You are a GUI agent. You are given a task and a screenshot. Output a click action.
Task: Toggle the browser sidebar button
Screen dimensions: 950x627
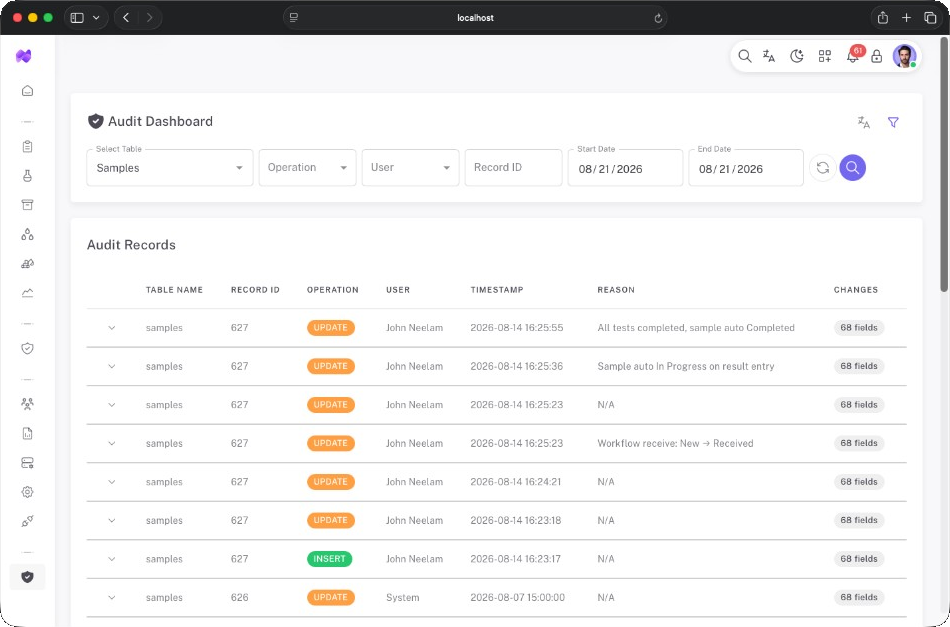77,18
